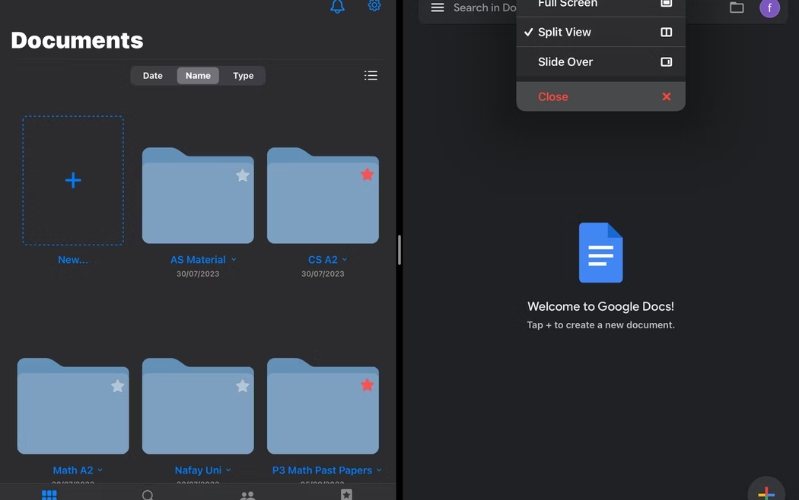
Task: Open account avatar with letter f
Action: [769, 8]
